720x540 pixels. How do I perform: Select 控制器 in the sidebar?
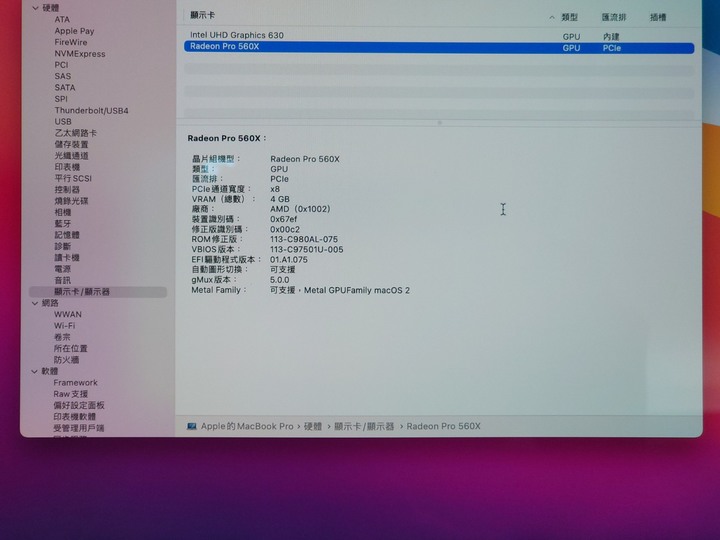click(x=67, y=189)
